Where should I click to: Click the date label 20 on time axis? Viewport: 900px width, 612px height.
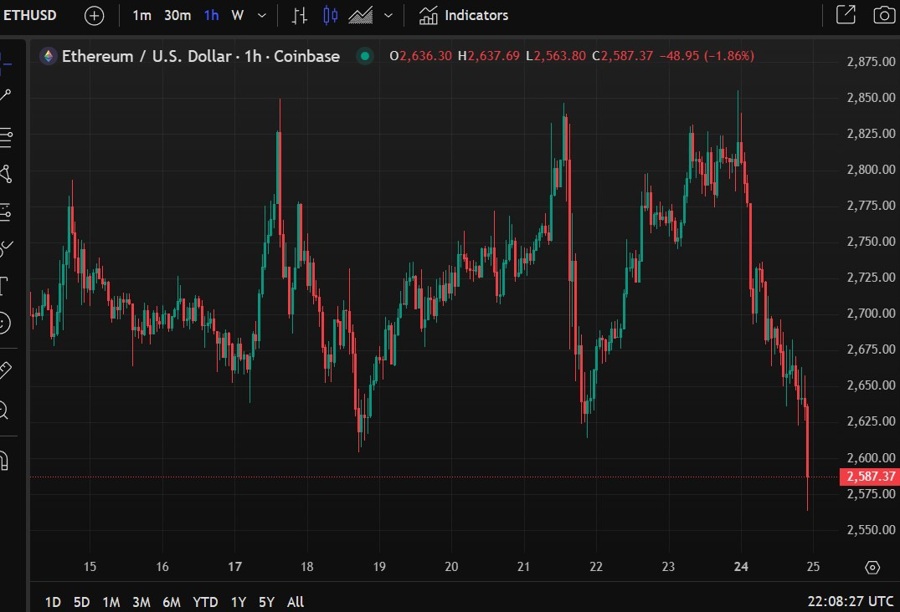pyautogui.click(x=451, y=567)
